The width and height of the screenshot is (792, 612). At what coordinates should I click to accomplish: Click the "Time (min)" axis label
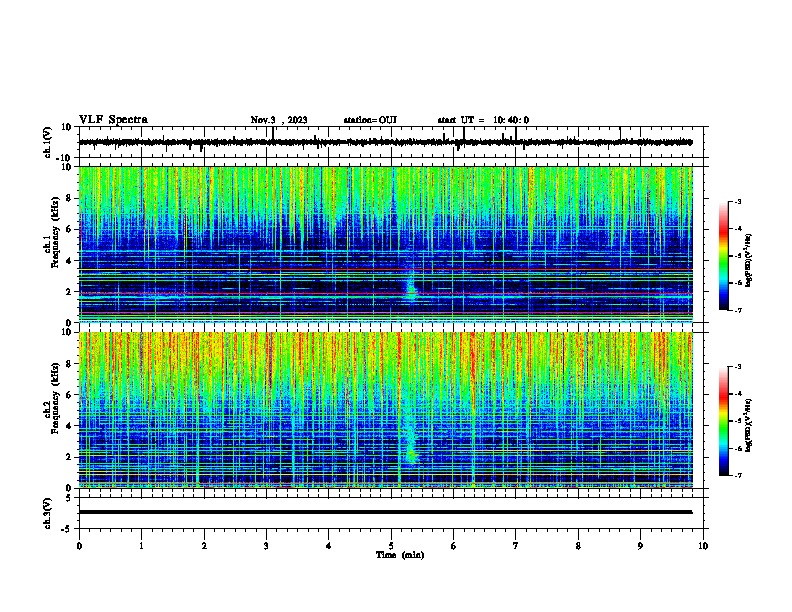400,555
